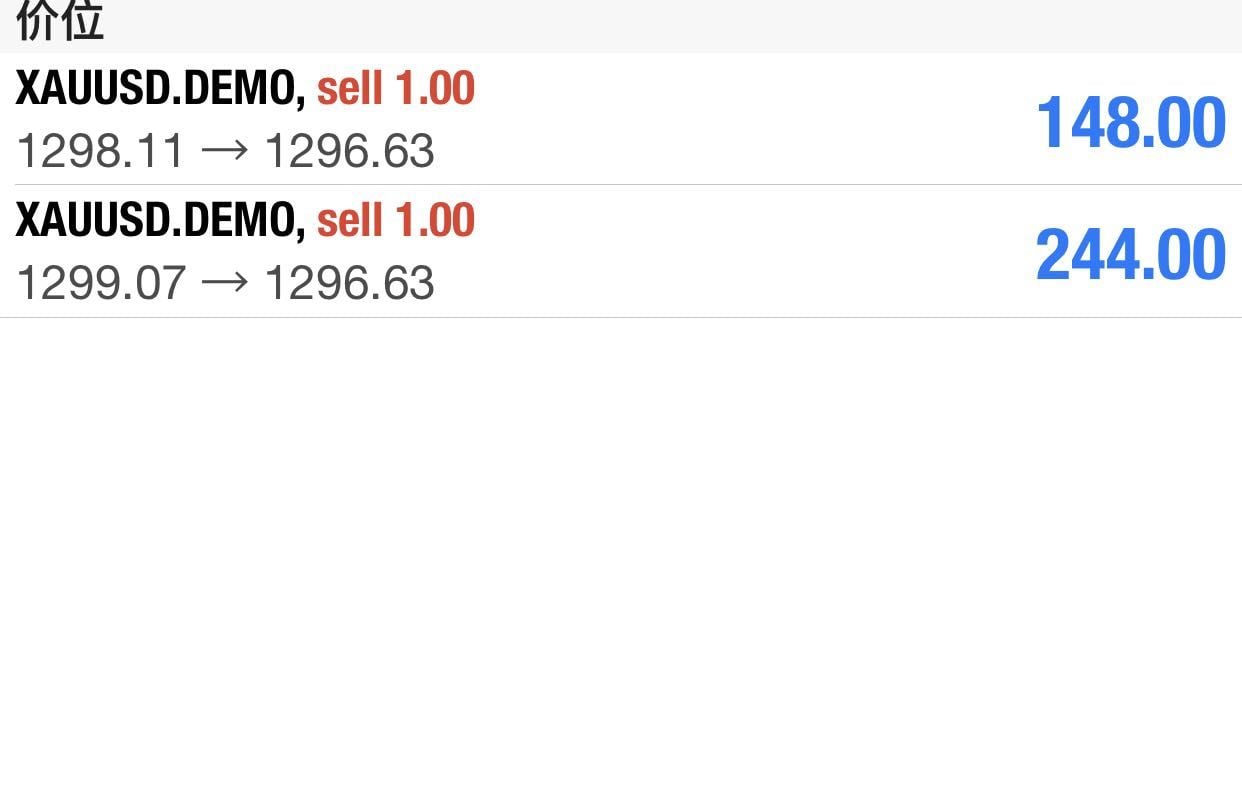Click sell 1.00 label in the 244.00 position
The image size is (1242, 810).
pyautogui.click(x=396, y=221)
